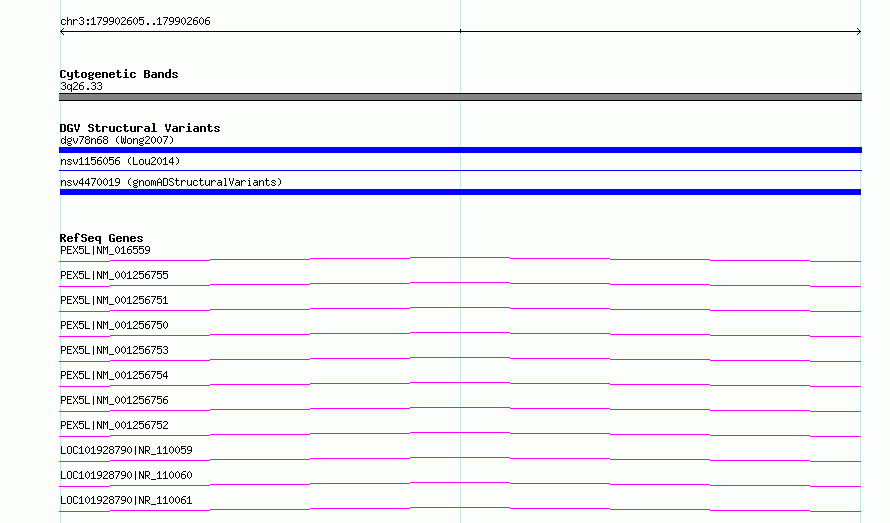Click the gray 3q26.33 cytogenetic band bar
The image size is (890, 523).
coord(460,97)
